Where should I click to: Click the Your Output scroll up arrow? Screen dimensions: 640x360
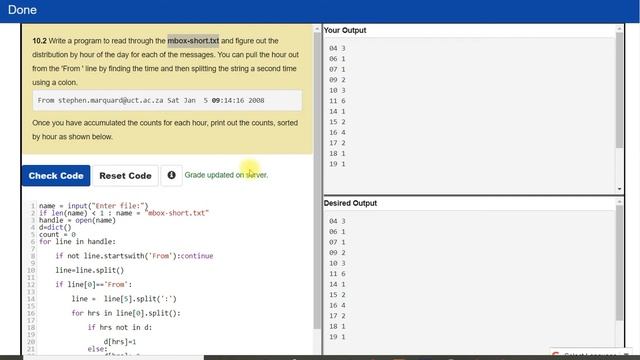pos(619,29)
